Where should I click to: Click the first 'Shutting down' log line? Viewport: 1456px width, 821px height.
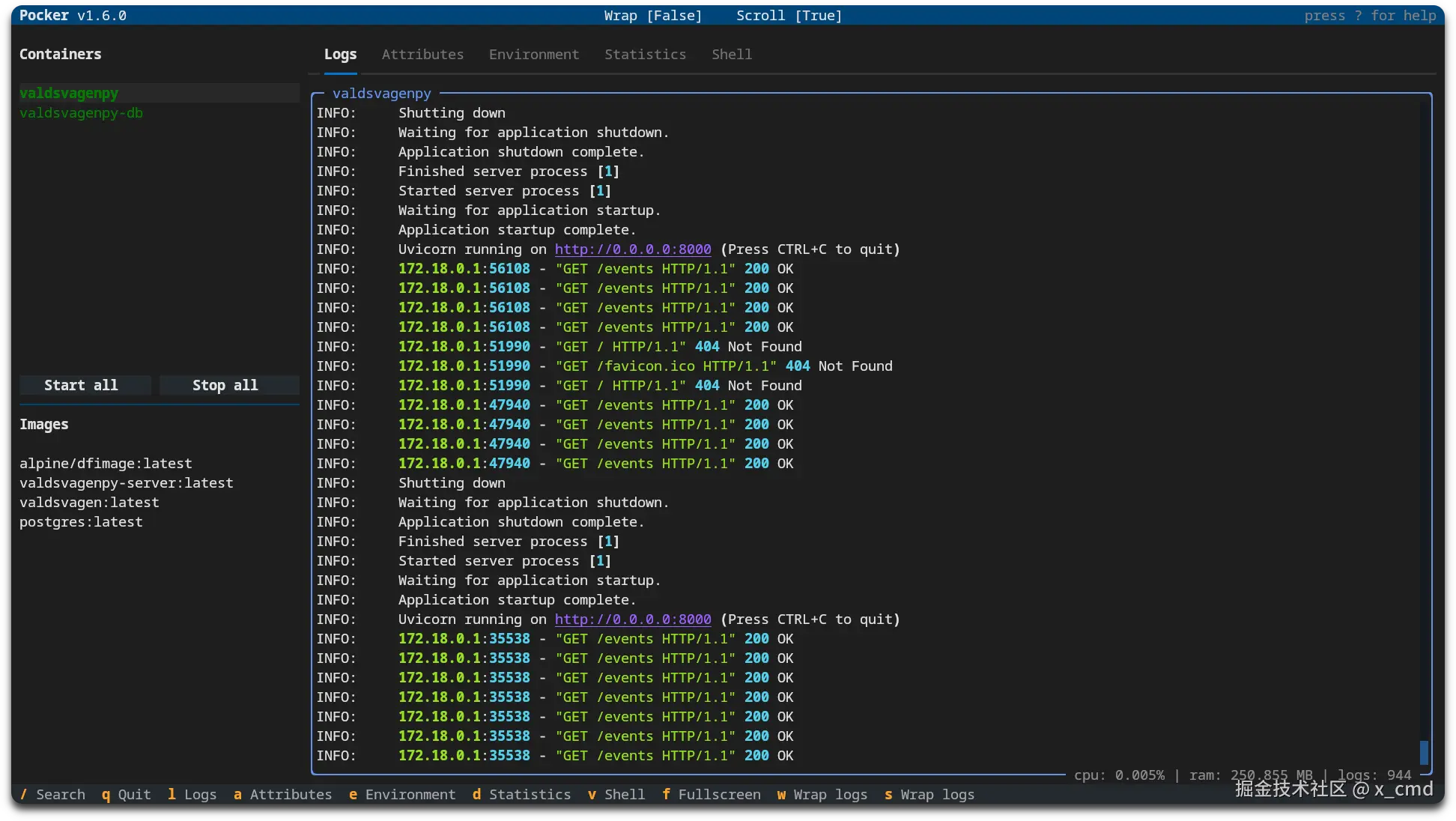pos(410,113)
